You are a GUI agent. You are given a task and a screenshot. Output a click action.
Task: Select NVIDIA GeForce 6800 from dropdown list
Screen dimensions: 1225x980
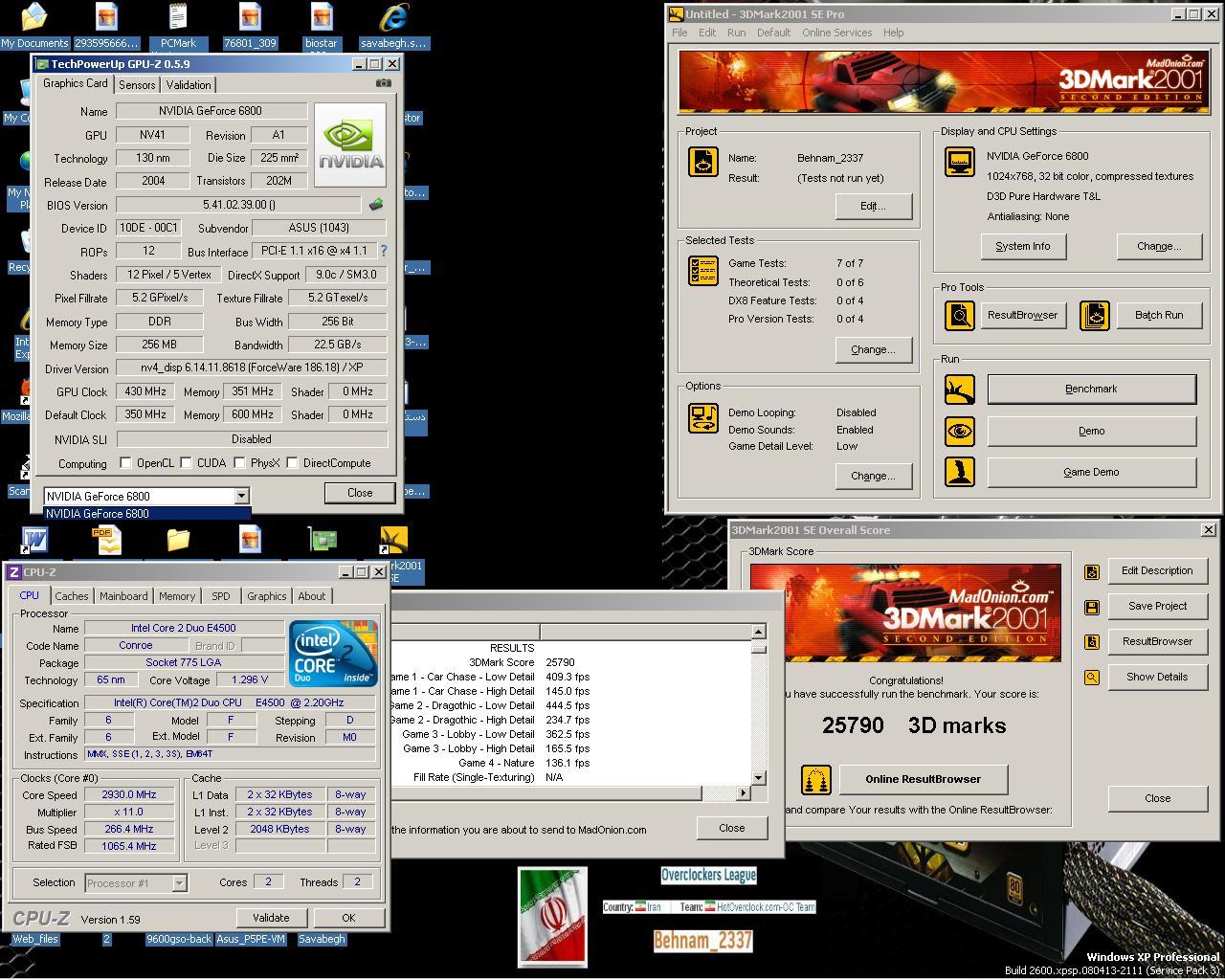click(147, 514)
